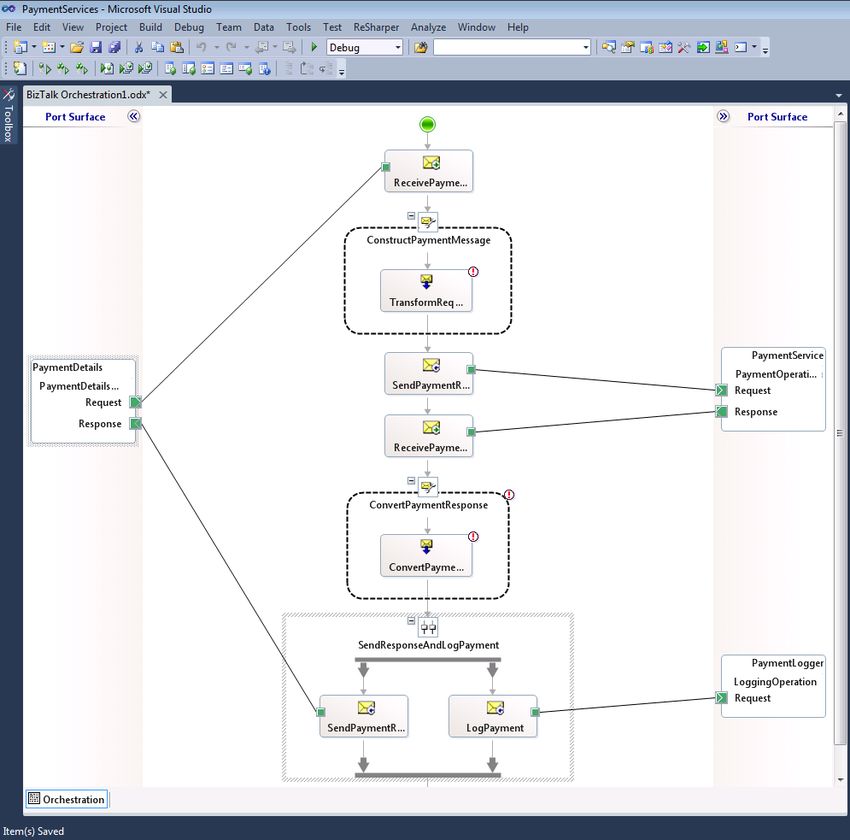850x840 pixels.
Task: Click the error indicator on TransformReq... shape
Action: 473,272
